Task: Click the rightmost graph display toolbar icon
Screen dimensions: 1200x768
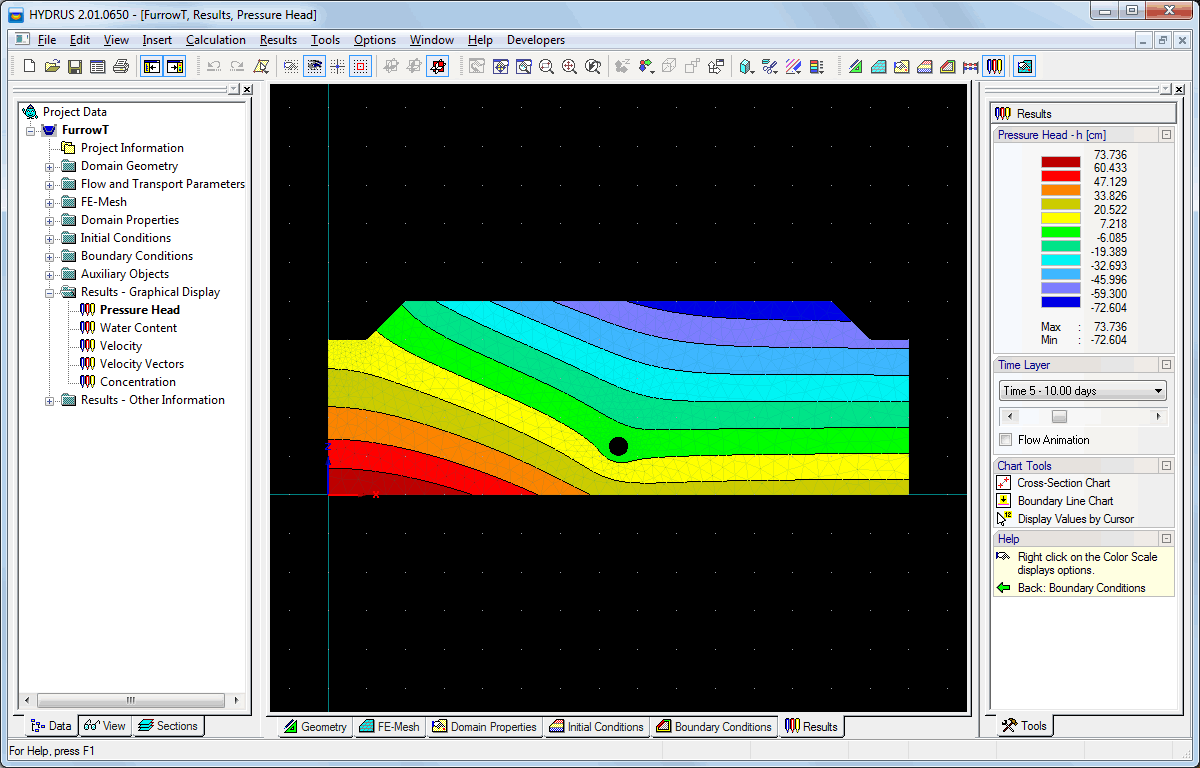Action: (x=1025, y=67)
